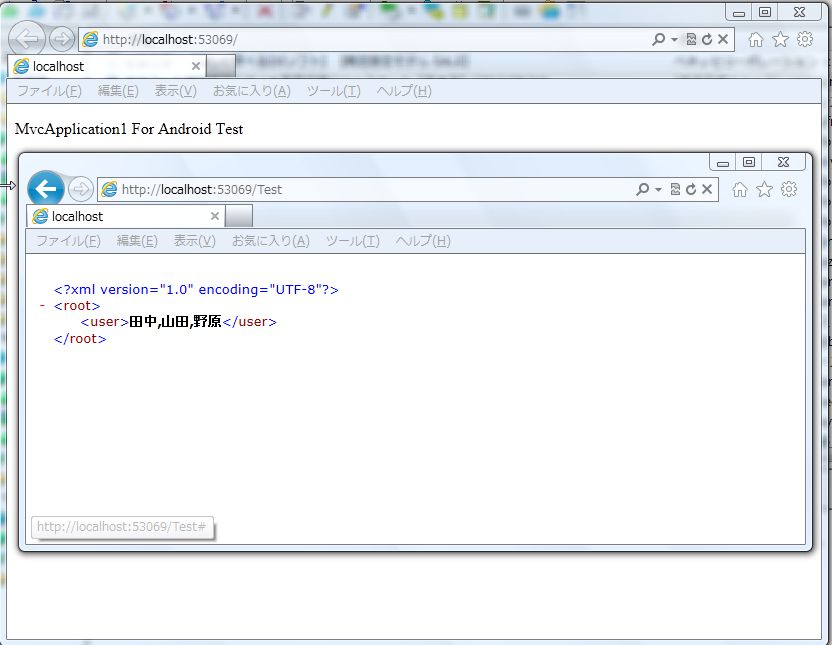
Task: Click the Home icon in the outer browser window
Action: (756, 40)
